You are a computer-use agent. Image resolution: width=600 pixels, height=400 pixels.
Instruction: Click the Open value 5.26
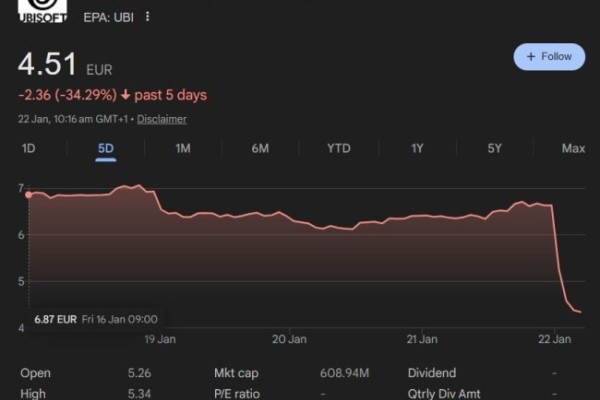(x=139, y=373)
